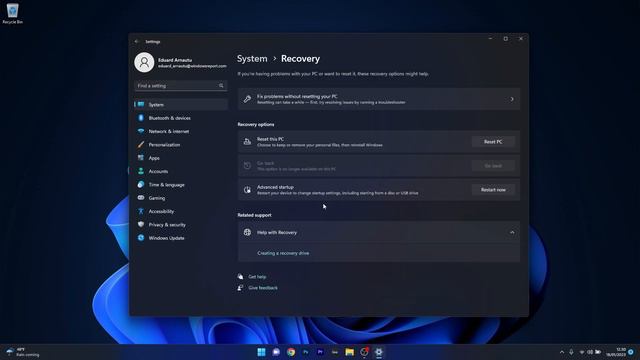Click the Privacy & security shield icon

pos(141,224)
